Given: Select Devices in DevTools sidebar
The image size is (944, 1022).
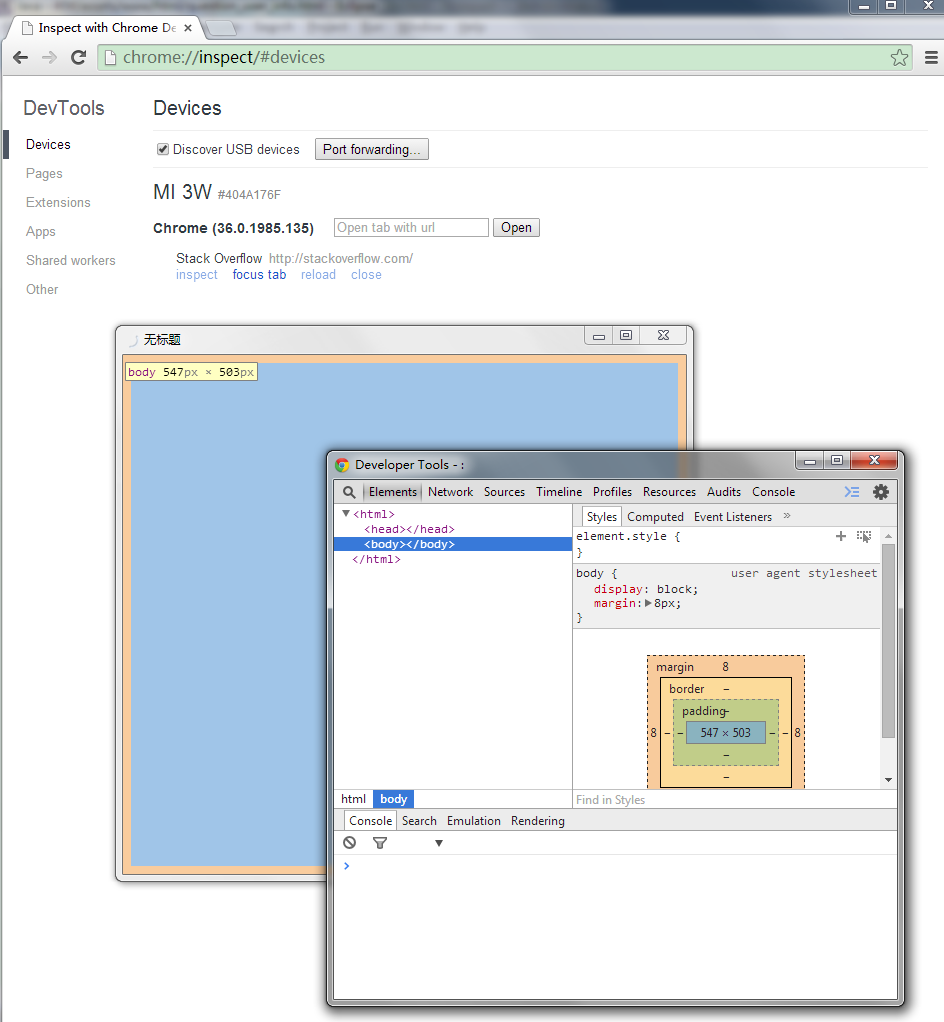Looking at the screenshot, I should [x=48, y=145].
